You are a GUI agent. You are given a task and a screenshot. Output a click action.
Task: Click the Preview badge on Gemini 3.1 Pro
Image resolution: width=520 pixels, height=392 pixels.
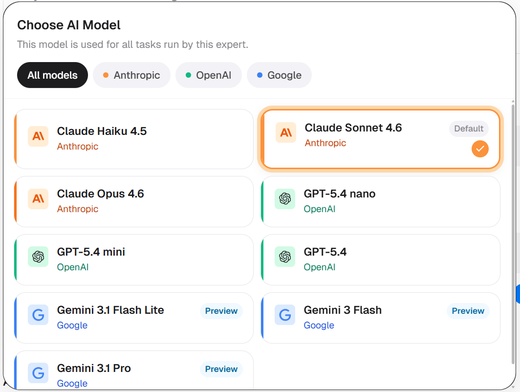pos(221,369)
